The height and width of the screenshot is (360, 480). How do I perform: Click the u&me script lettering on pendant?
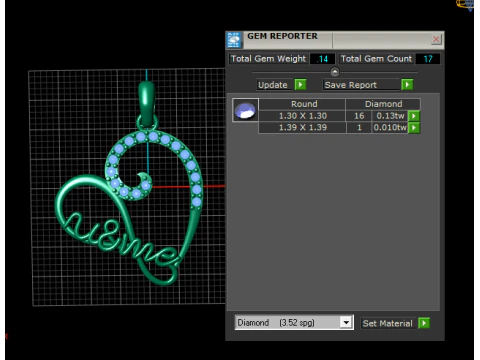coord(122,239)
